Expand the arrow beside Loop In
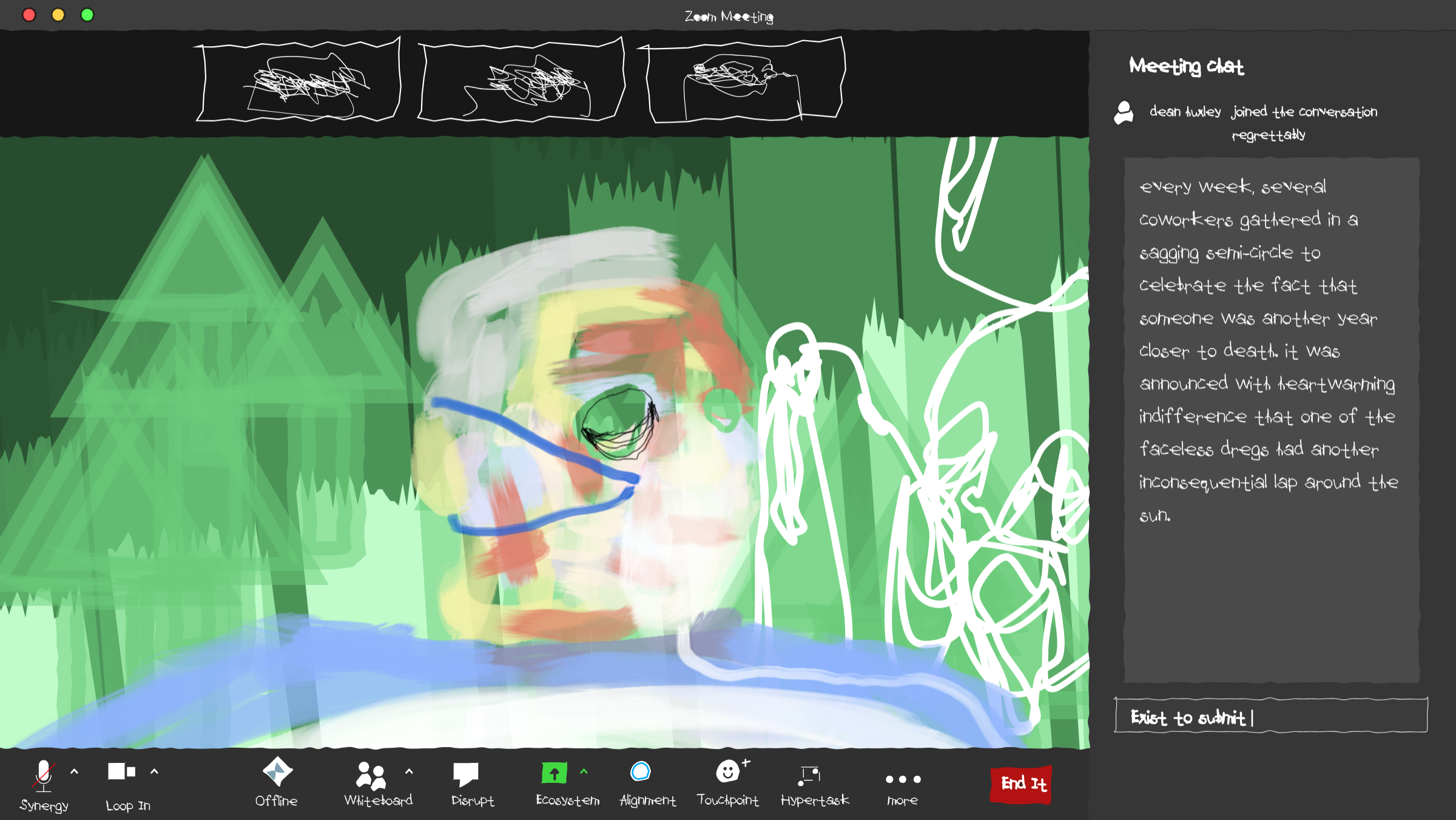The width and height of the screenshot is (1456, 820). [x=154, y=771]
